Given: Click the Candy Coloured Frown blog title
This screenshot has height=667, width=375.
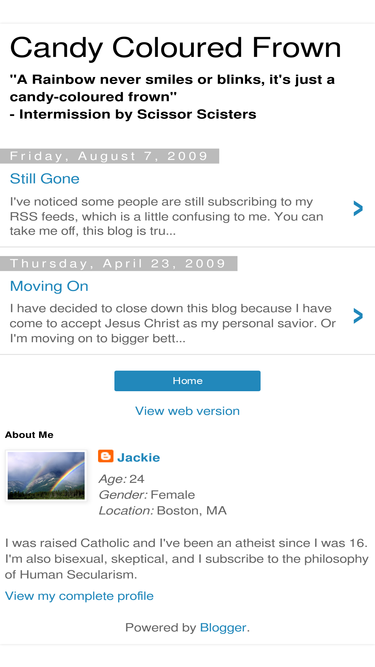Looking at the screenshot, I should (175, 47).
